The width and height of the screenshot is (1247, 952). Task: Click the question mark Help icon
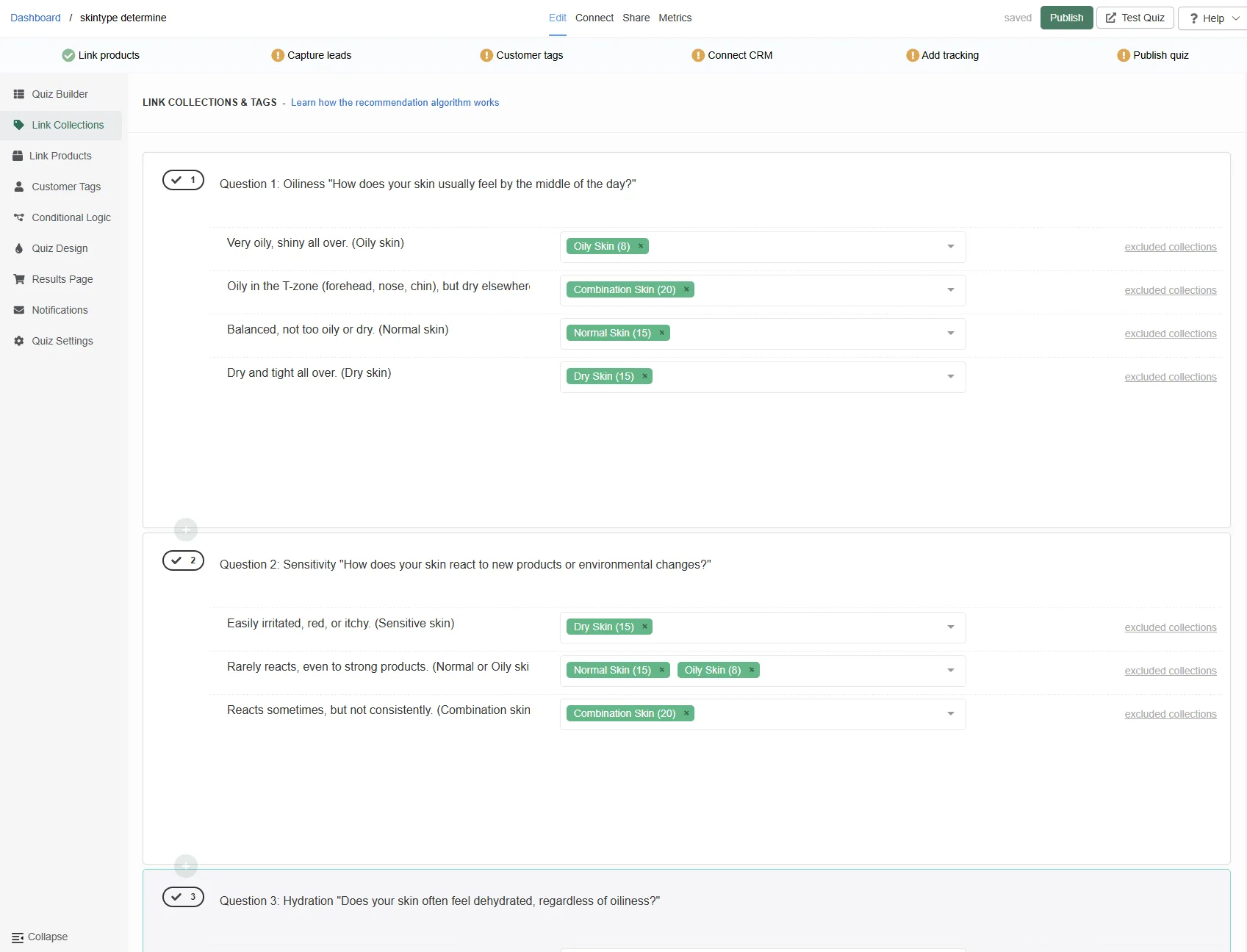[1194, 18]
